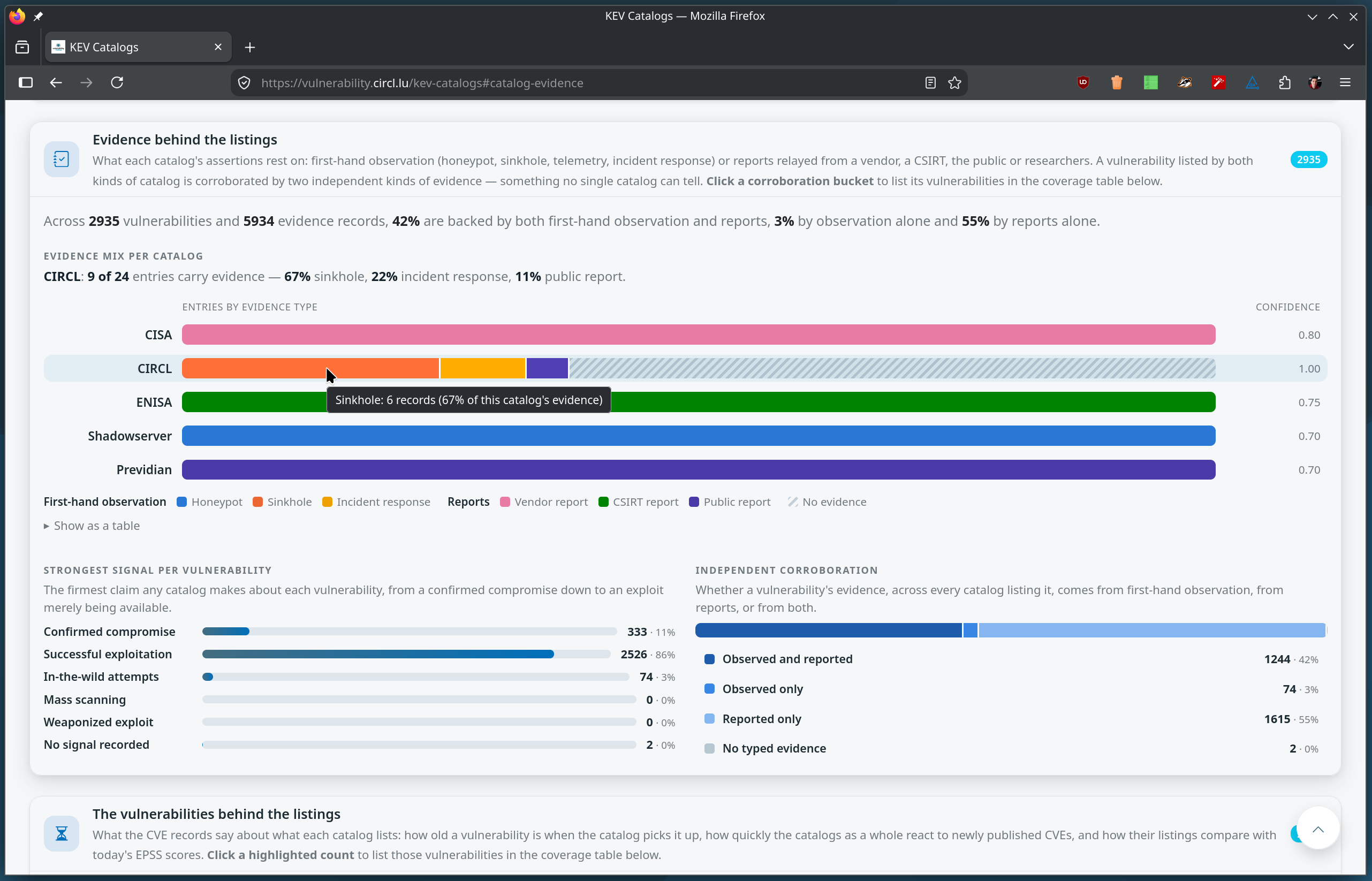The image size is (1372, 881).
Task: Click the Previdian row label
Action: click(144, 470)
